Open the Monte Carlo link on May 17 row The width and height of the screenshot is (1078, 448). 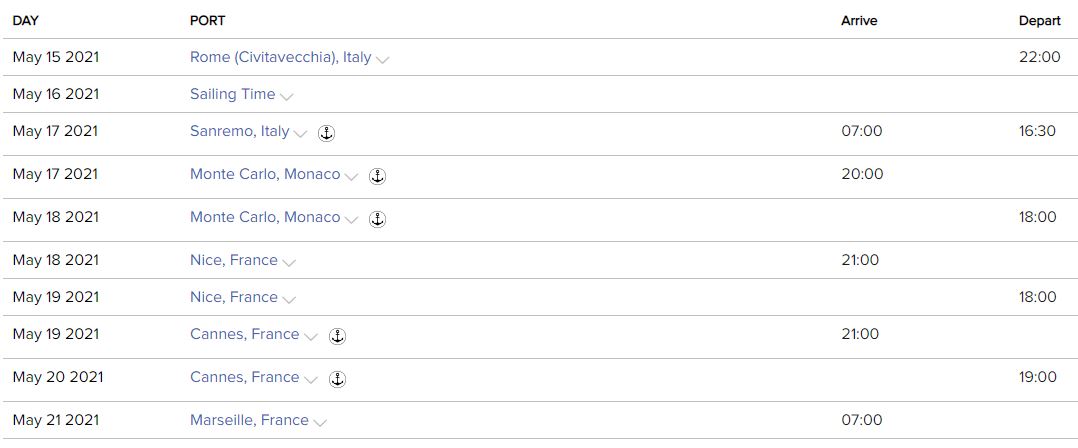click(265, 174)
